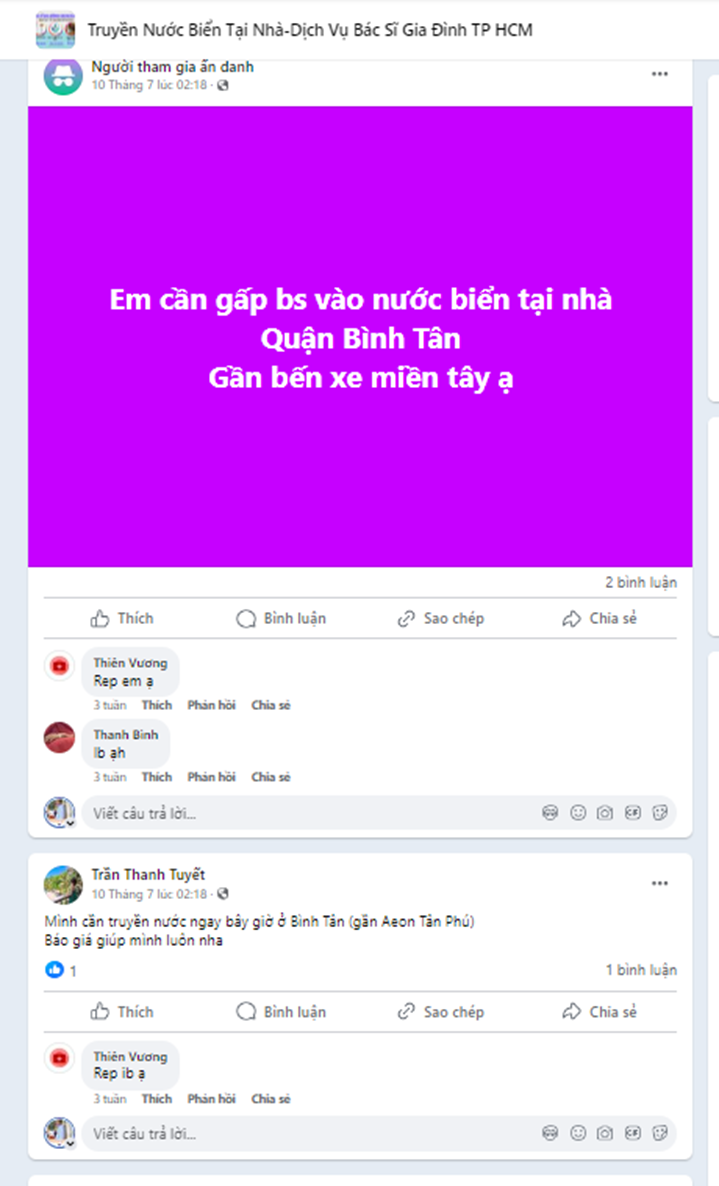Image resolution: width=719 pixels, height=1186 pixels.
Task: Open sticker picker in second reply box
Action: (660, 1133)
